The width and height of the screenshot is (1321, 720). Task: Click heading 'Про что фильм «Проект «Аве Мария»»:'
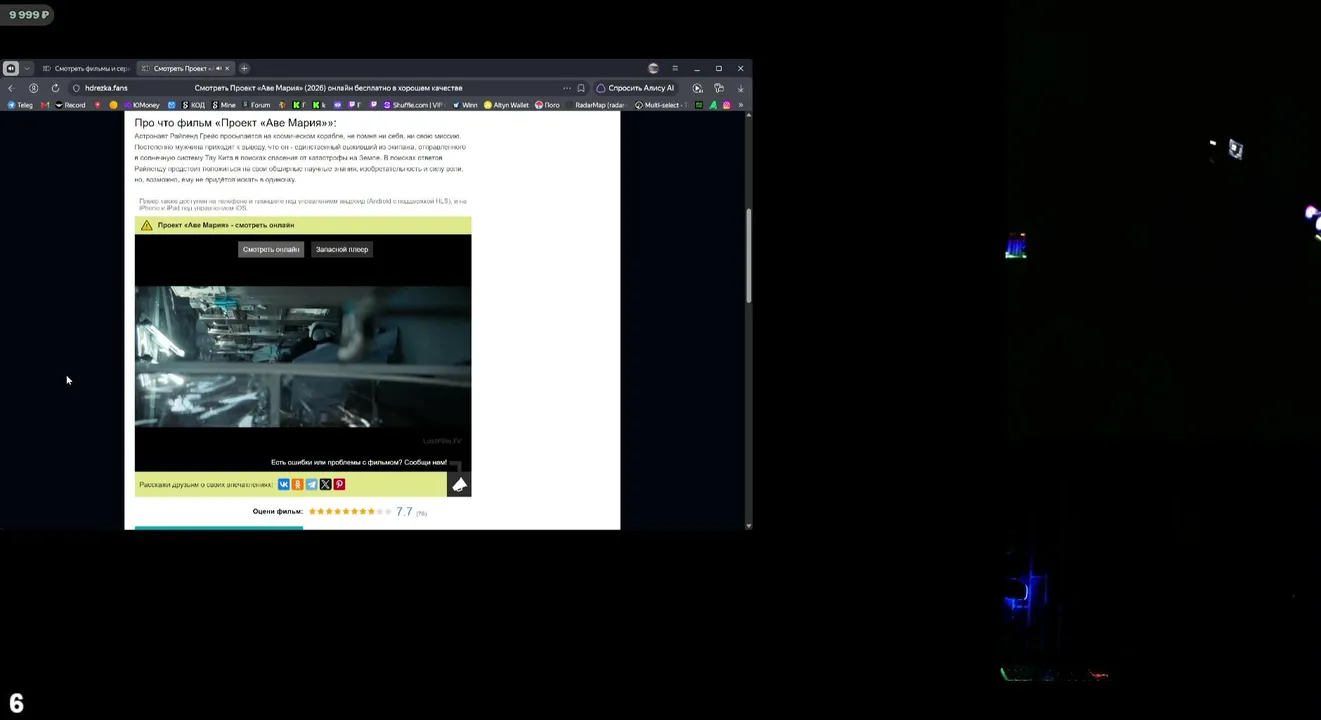(236, 123)
